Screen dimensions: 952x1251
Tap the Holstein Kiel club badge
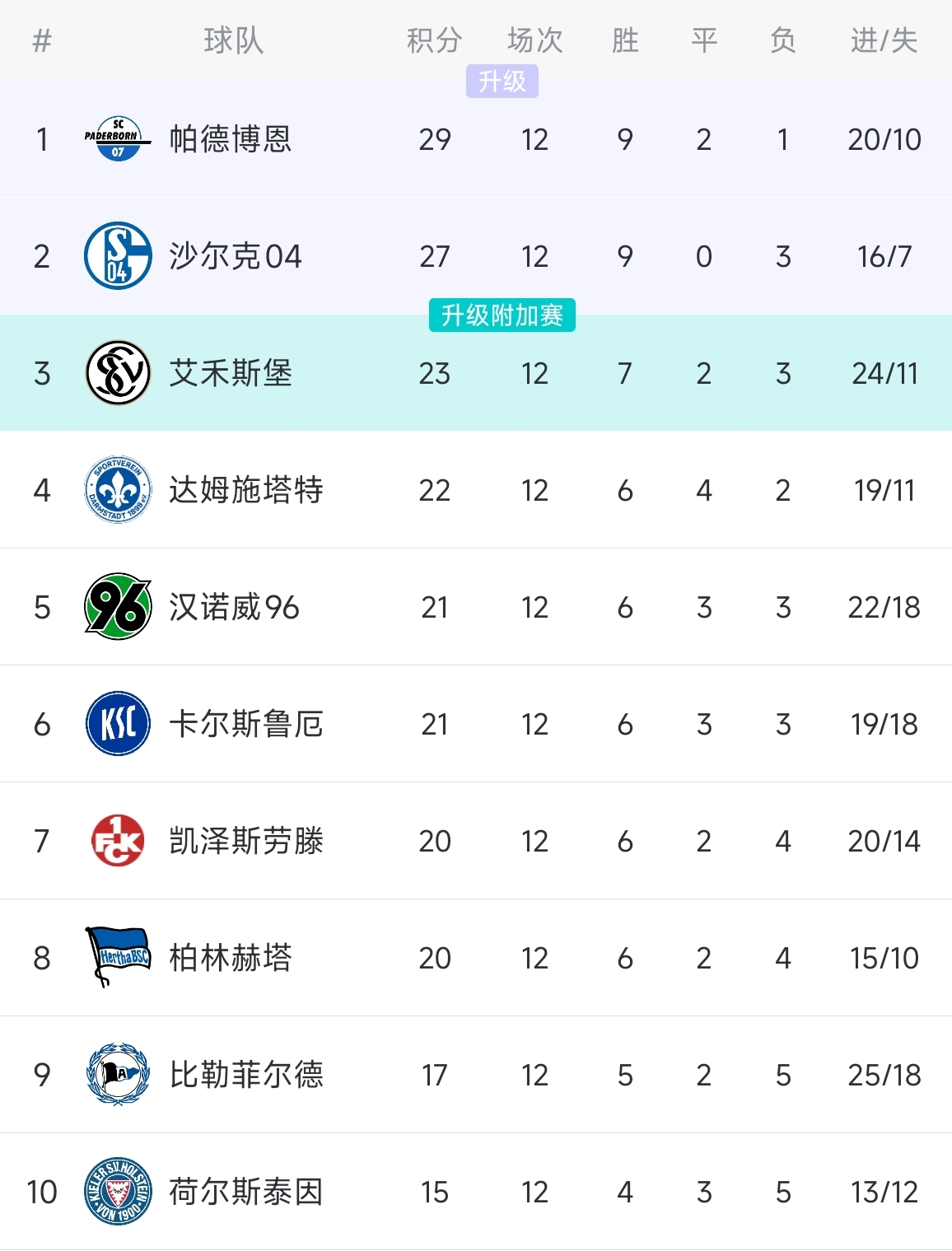[x=118, y=1192]
